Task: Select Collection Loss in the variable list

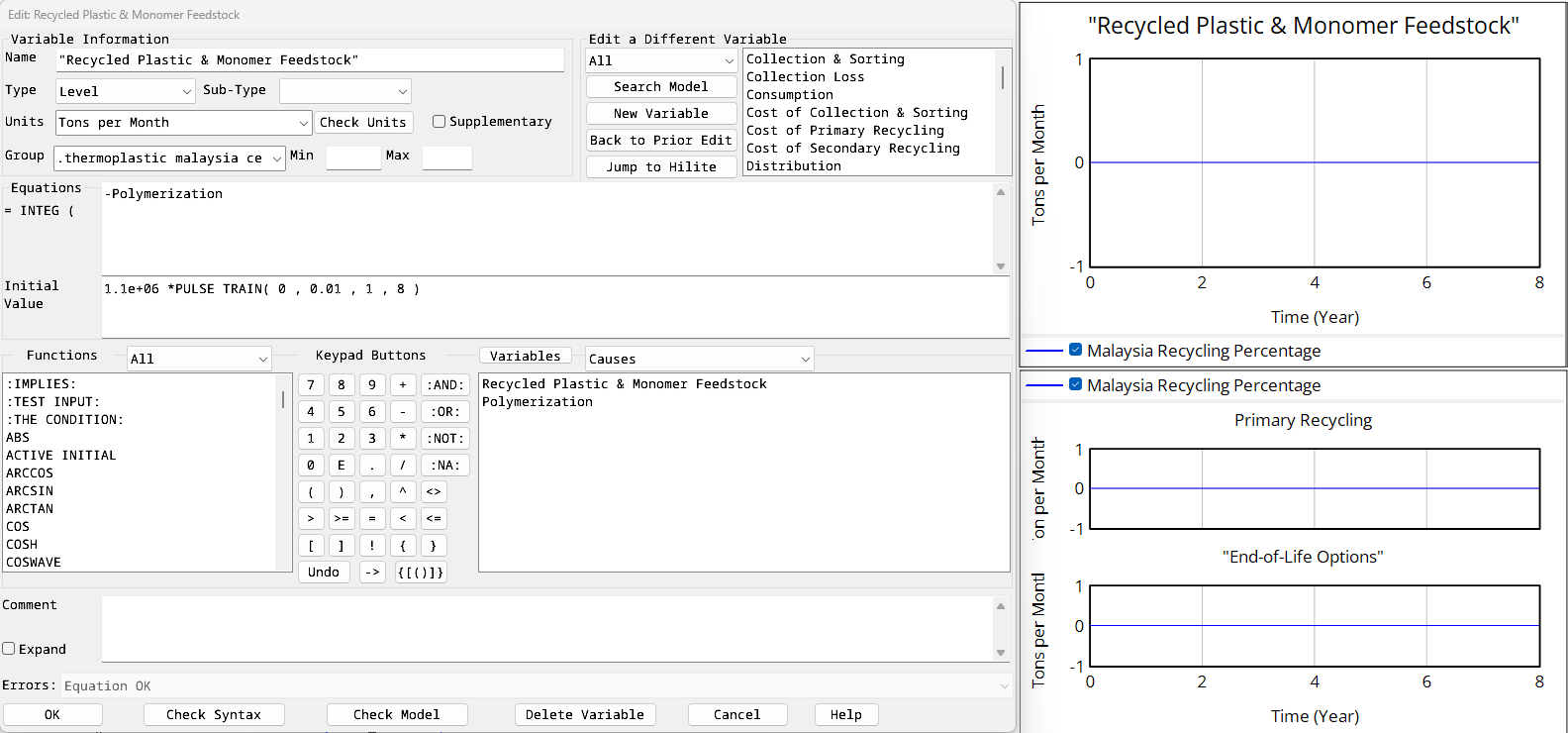Action: [806, 77]
